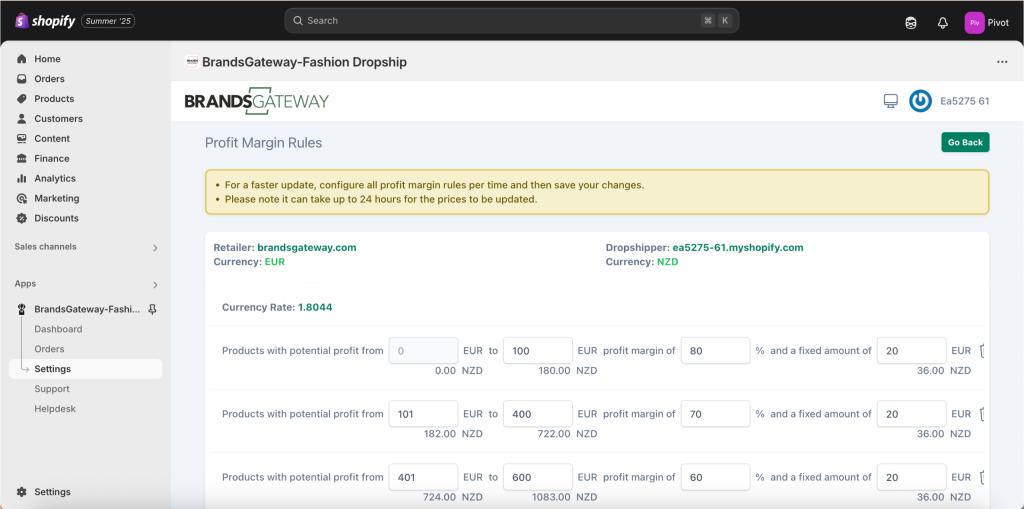Click the BrandsGateway-Fashion Dropship title icon
1024x509 pixels.
(191, 62)
